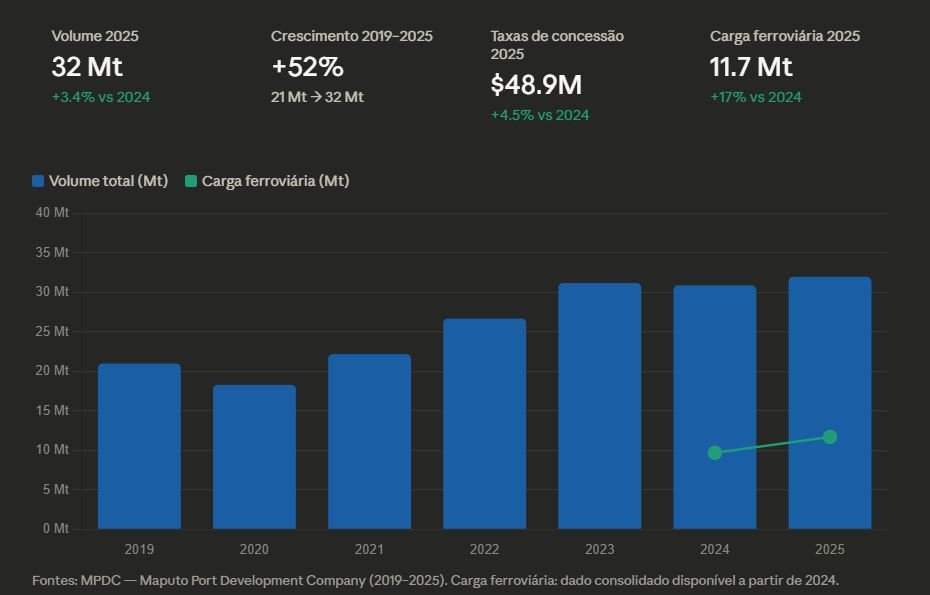Click the 2024 rail cargo data point
The height and width of the screenshot is (595, 930).
pos(715,453)
